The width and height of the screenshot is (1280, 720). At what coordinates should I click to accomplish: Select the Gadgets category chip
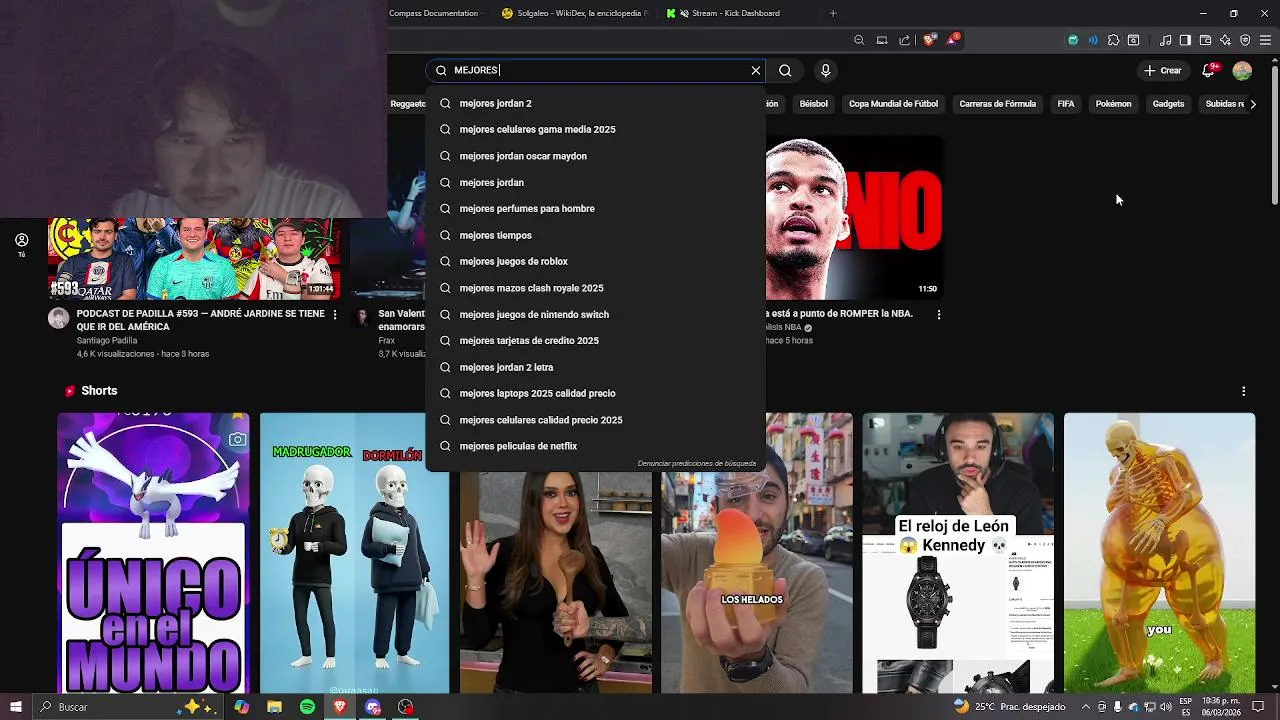(x=1168, y=104)
